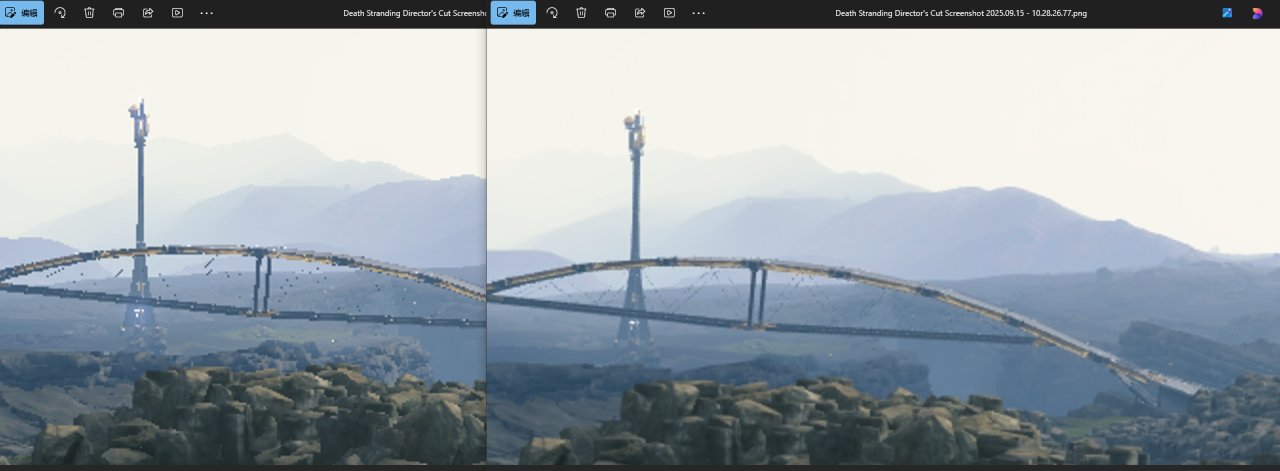The width and height of the screenshot is (1280, 471).
Task: Start slideshow in the right Photos window
Action: tap(669, 13)
